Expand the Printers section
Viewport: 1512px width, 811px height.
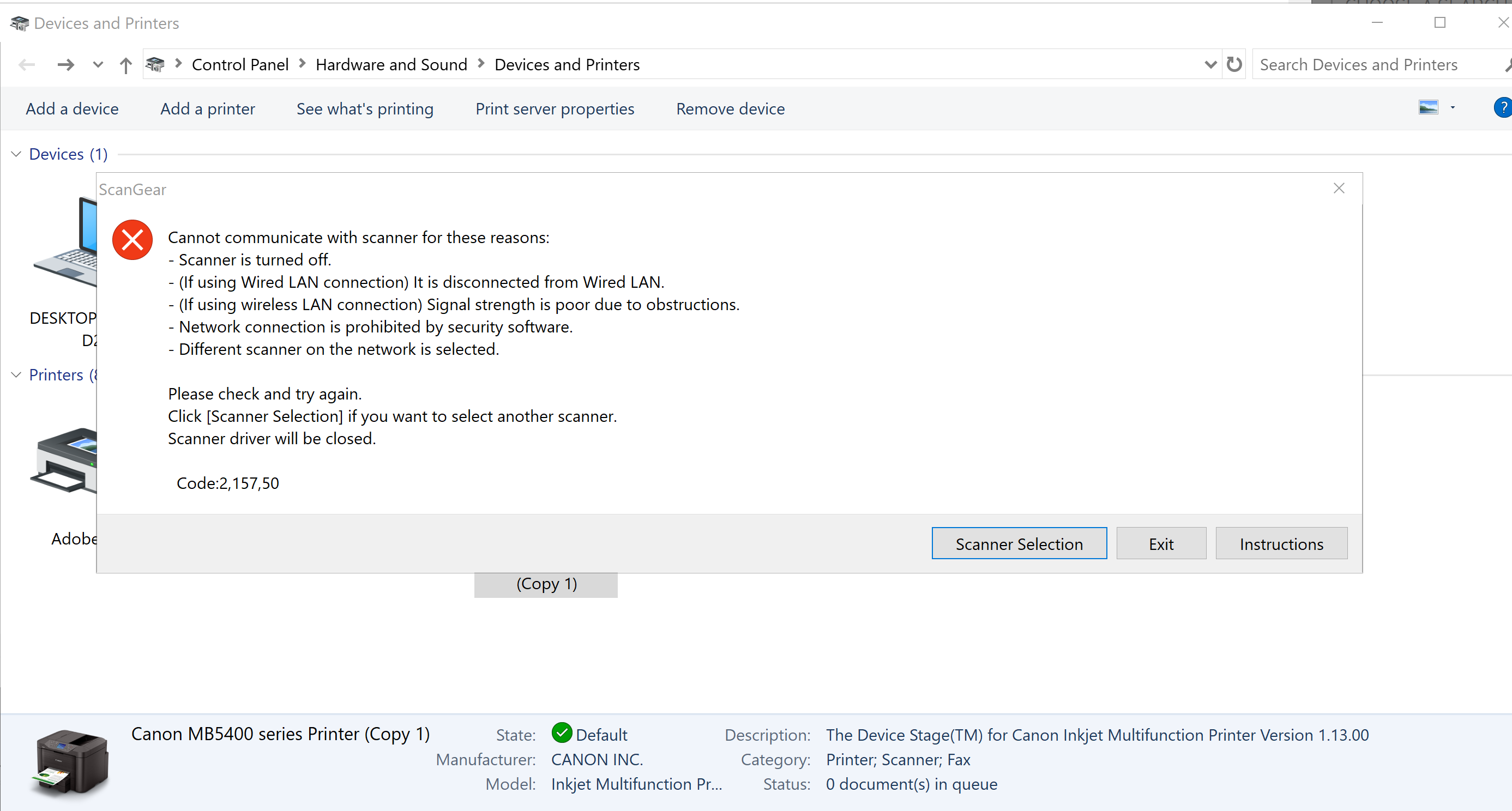[x=18, y=375]
